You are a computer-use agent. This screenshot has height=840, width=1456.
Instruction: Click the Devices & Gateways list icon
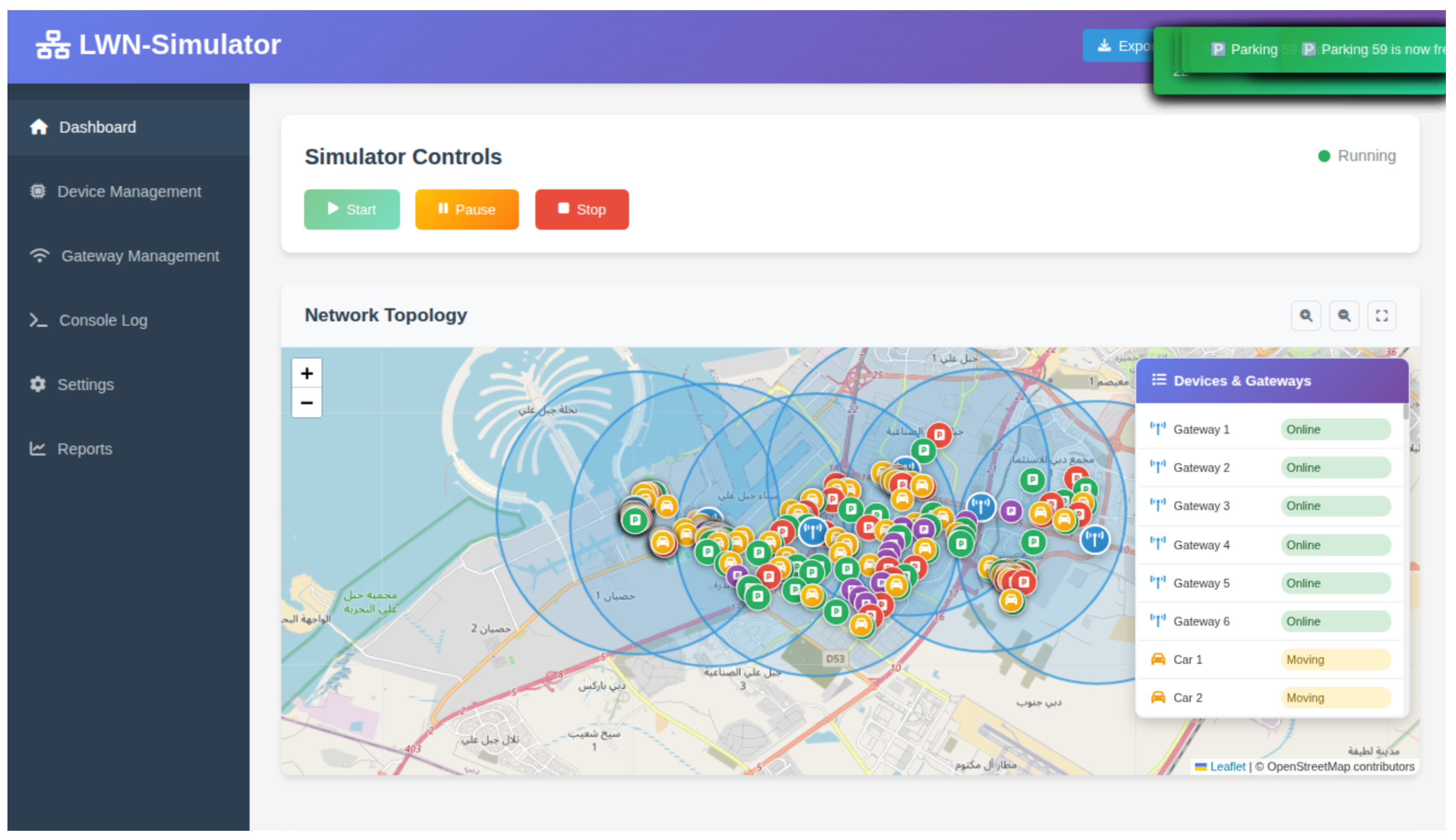(x=1159, y=380)
